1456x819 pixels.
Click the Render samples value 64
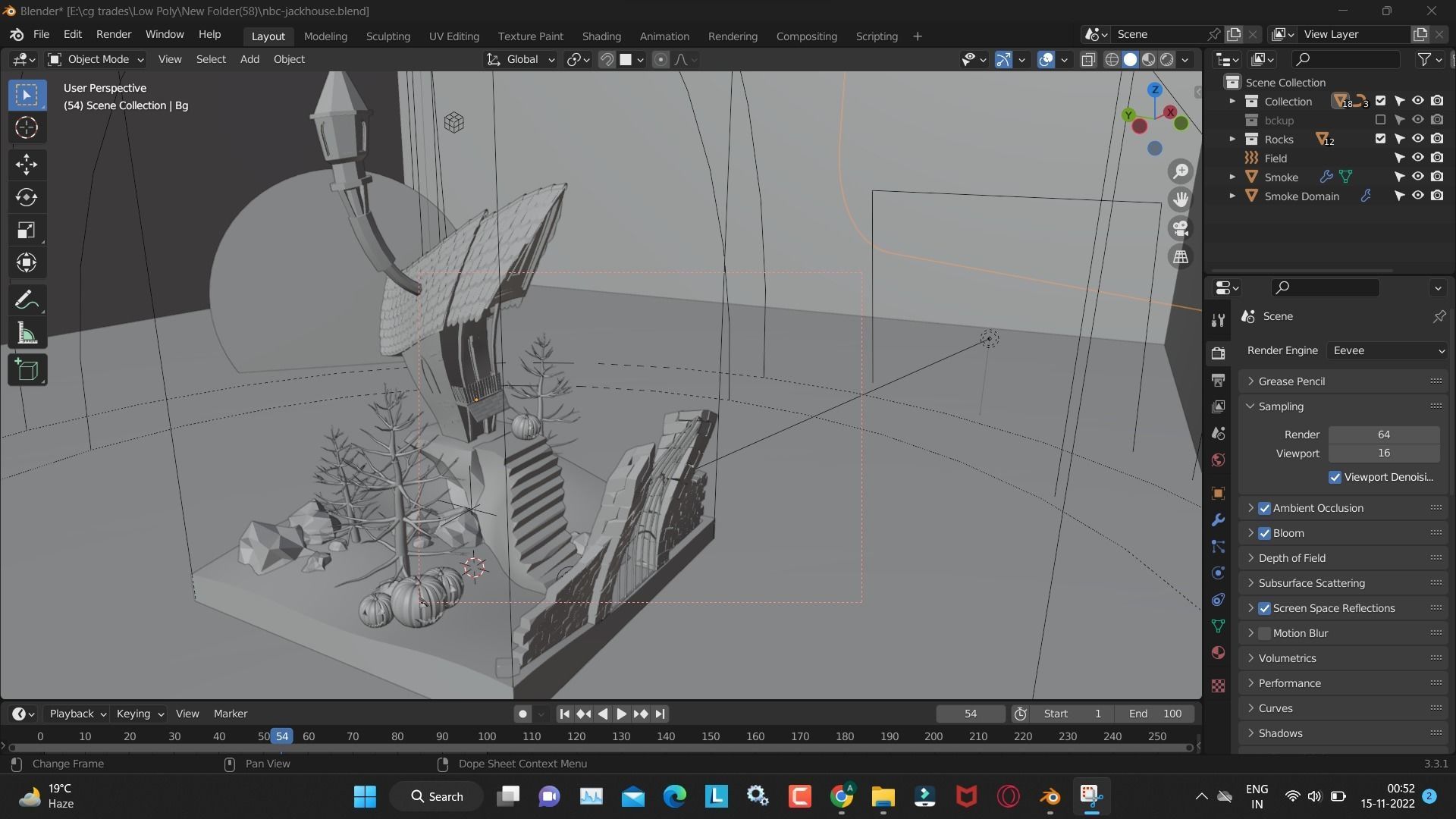coord(1384,435)
